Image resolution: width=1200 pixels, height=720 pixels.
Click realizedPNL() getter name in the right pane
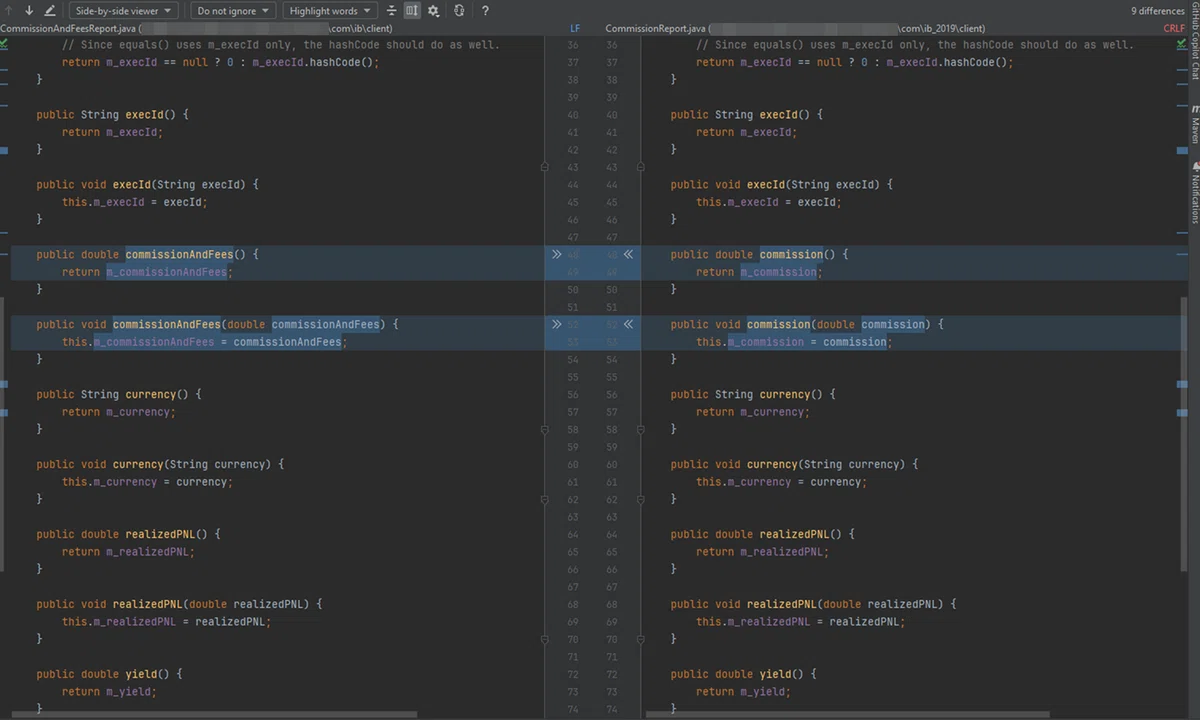[794, 534]
